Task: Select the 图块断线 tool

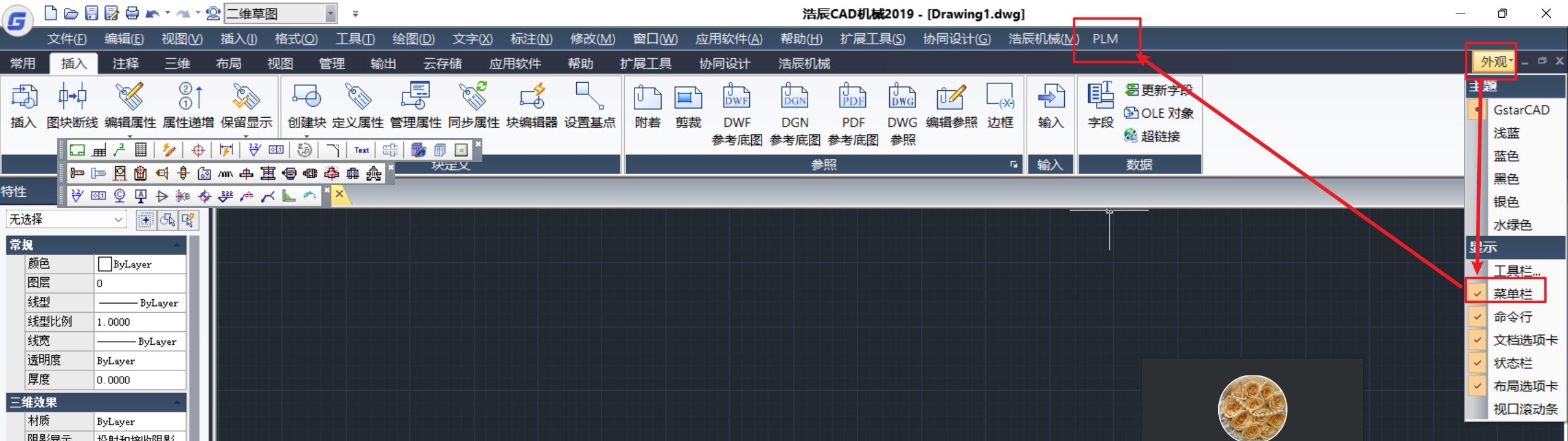Action: 72,106
